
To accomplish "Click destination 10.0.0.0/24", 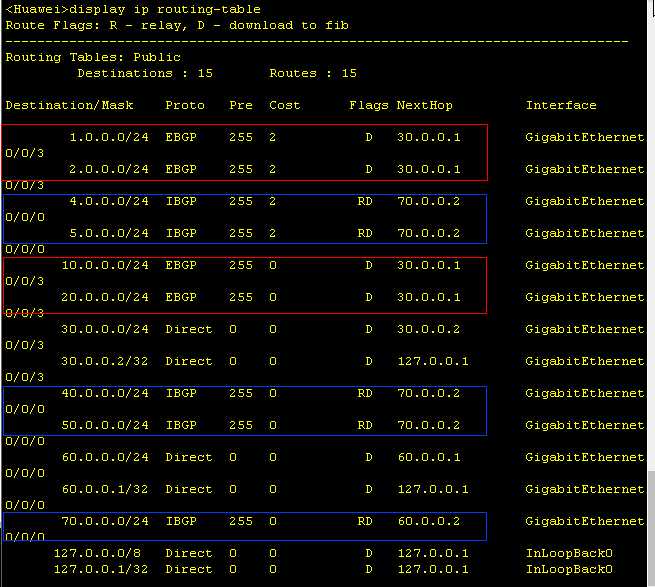I will (105, 265).
